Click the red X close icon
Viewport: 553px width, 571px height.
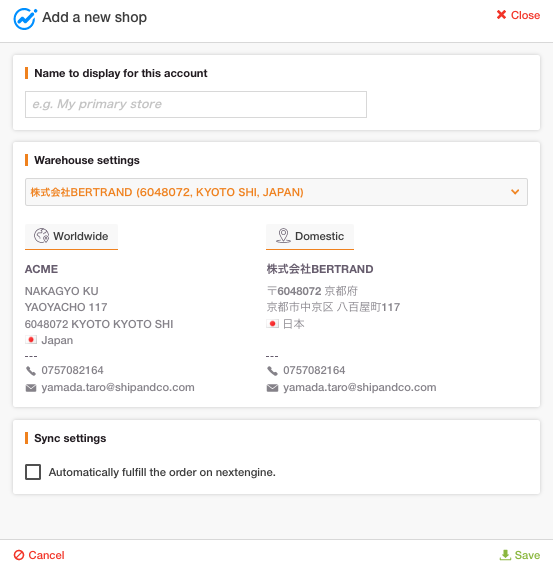coord(501,15)
